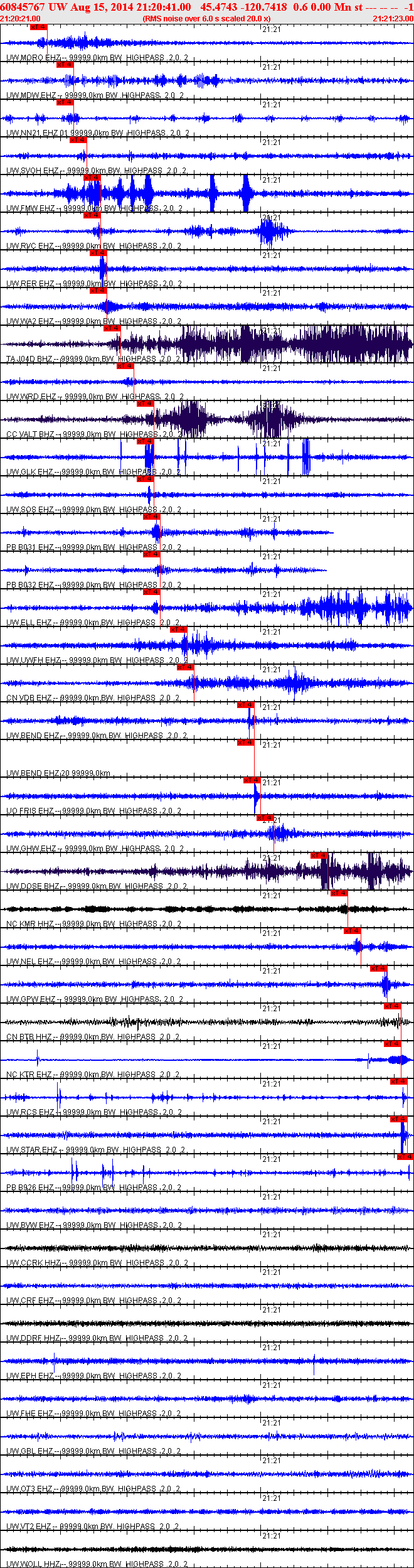414x1568 pixels.
Task: Click the UW EPH EHZ station label
Action: click(94, 1376)
